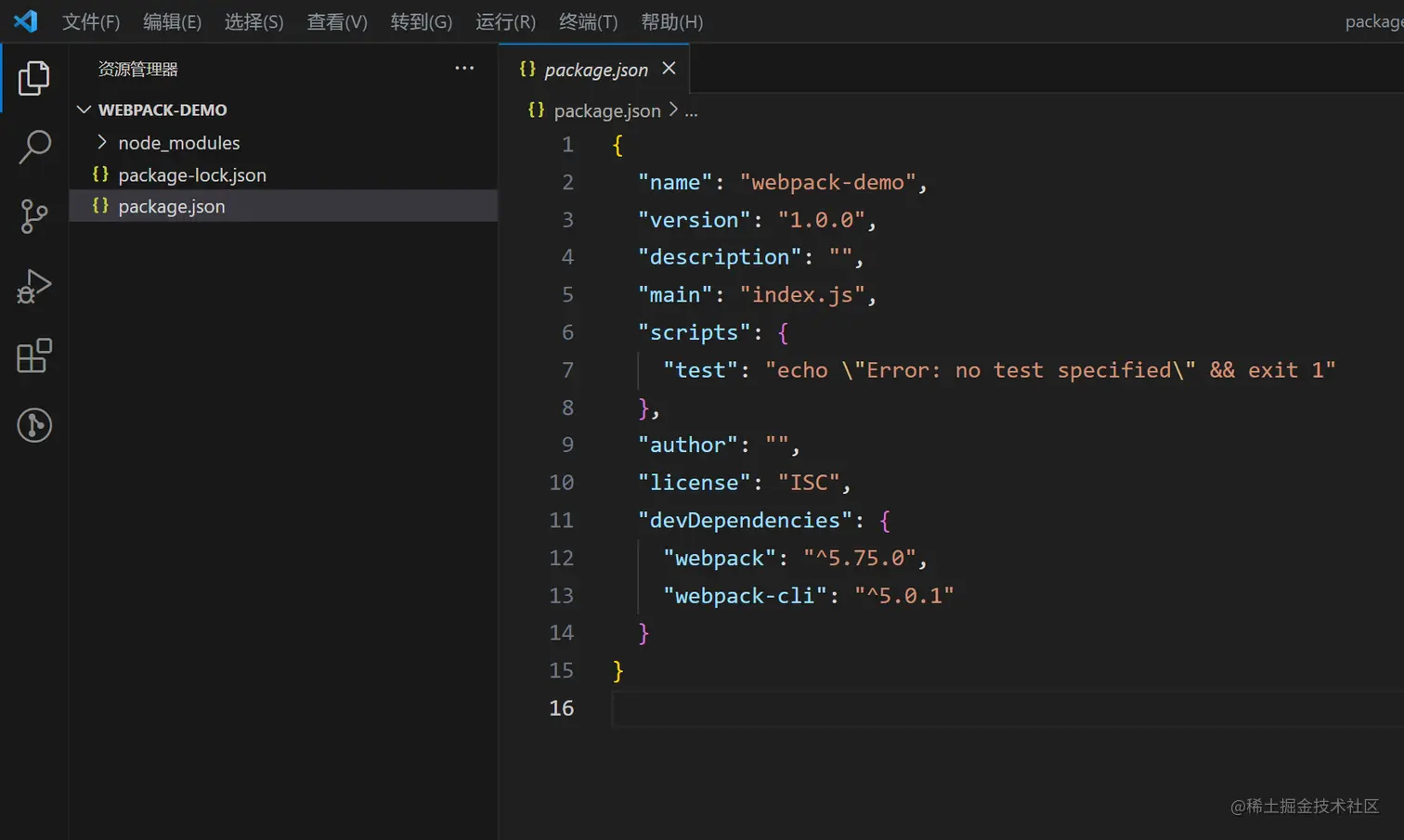Click the "^5.75.0" version value
Screen dimensions: 1404x840
[860, 558]
